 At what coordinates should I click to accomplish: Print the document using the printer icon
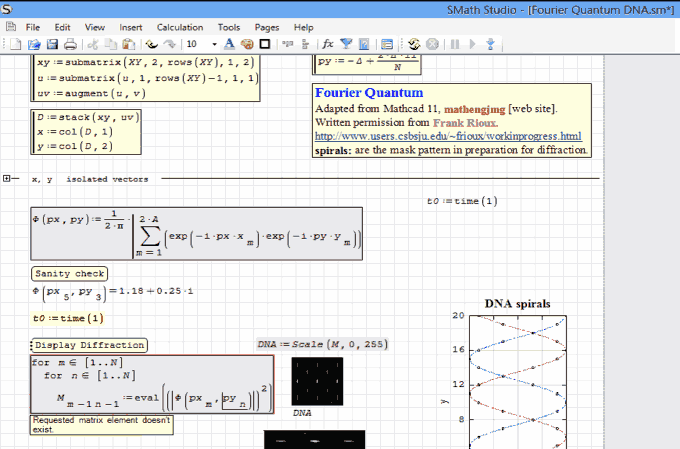(x=70, y=44)
